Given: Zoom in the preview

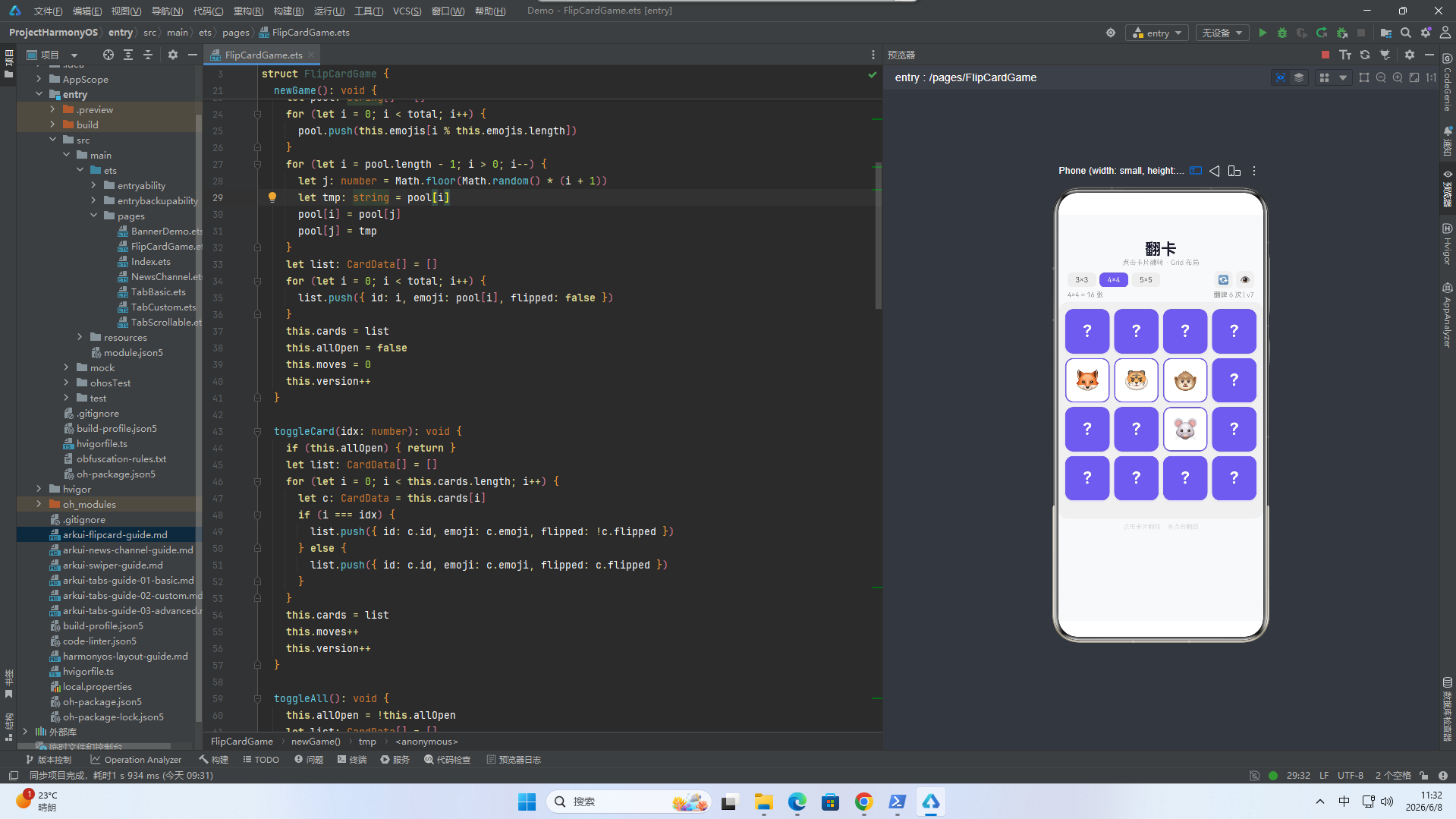Looking at the screenshot, I should pyautogui.click(x=1398, y=77).
